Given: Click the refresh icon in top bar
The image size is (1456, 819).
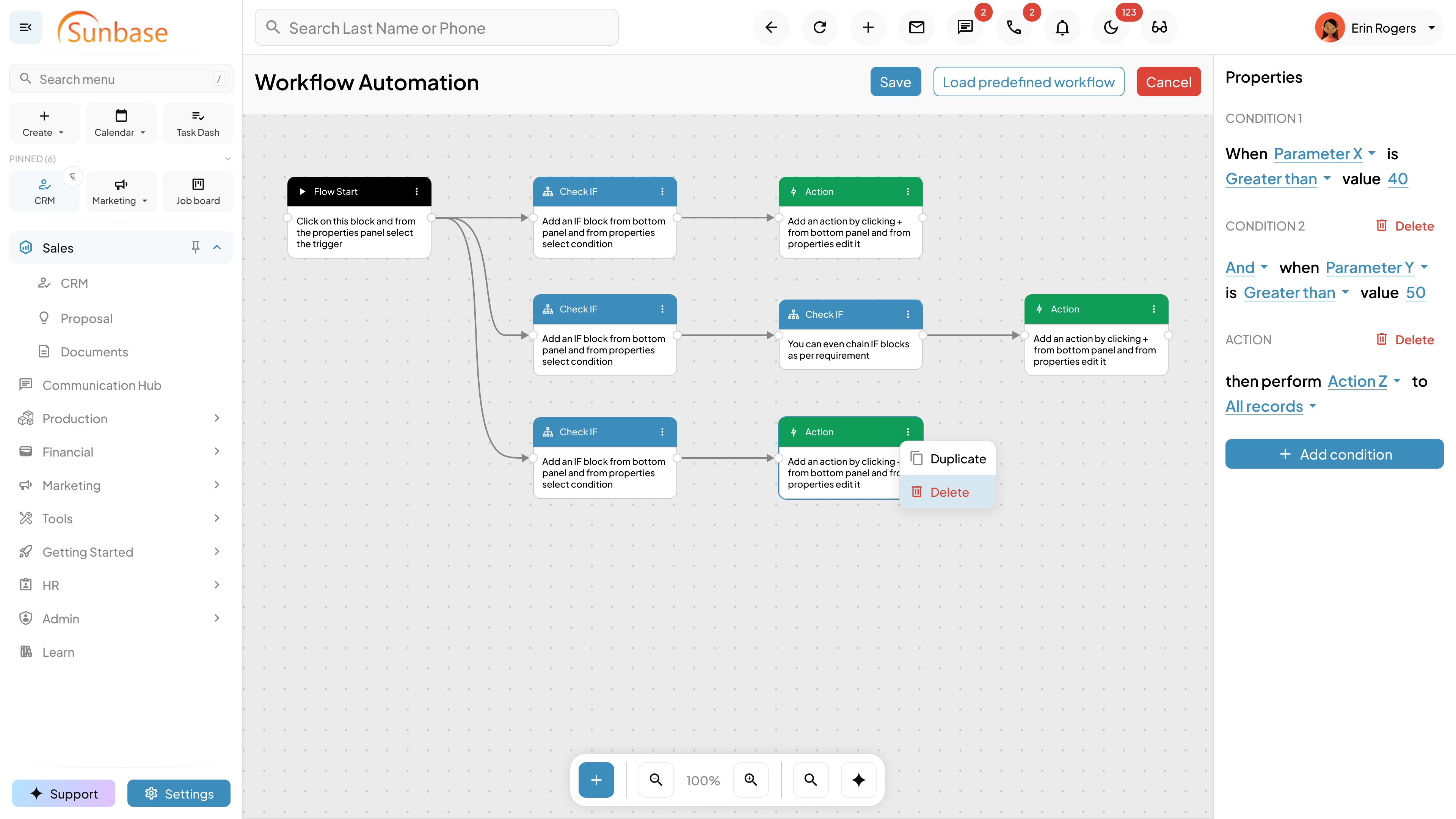Looking at the screenshot, I should [819, 27].
